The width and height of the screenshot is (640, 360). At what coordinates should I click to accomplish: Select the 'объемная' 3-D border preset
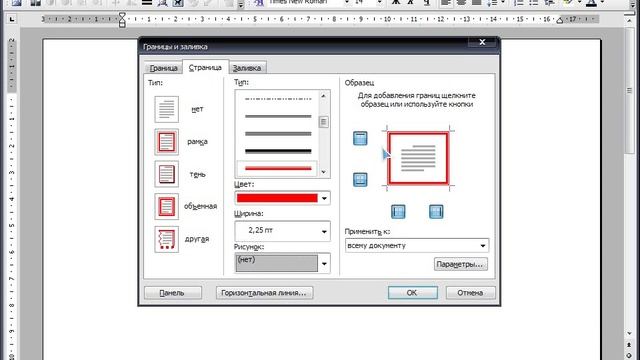(167, 206)
